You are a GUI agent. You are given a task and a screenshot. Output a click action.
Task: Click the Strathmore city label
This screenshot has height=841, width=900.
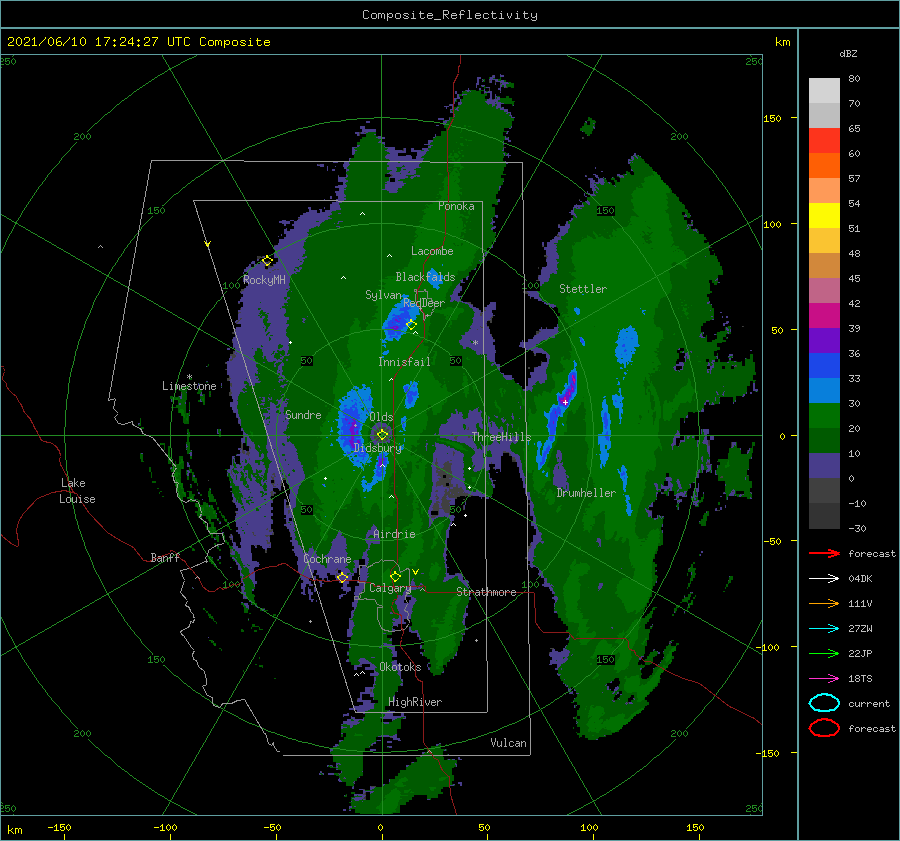pyautogui.click(x=486, y=592)
